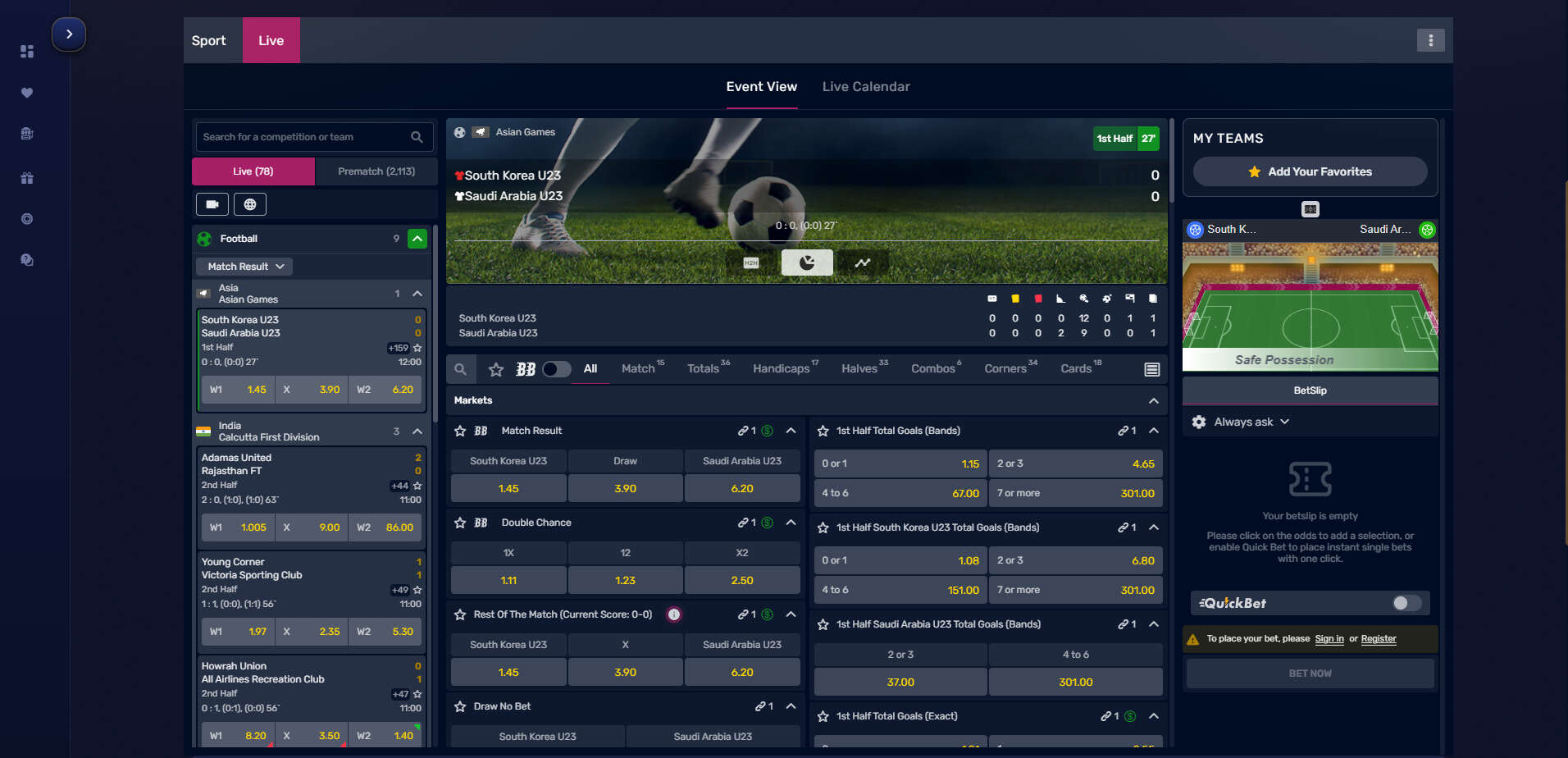Open the Sport top navigation tab
Image resolution: width=1568 pixels, height=758 pixels.
pos(209,40)
